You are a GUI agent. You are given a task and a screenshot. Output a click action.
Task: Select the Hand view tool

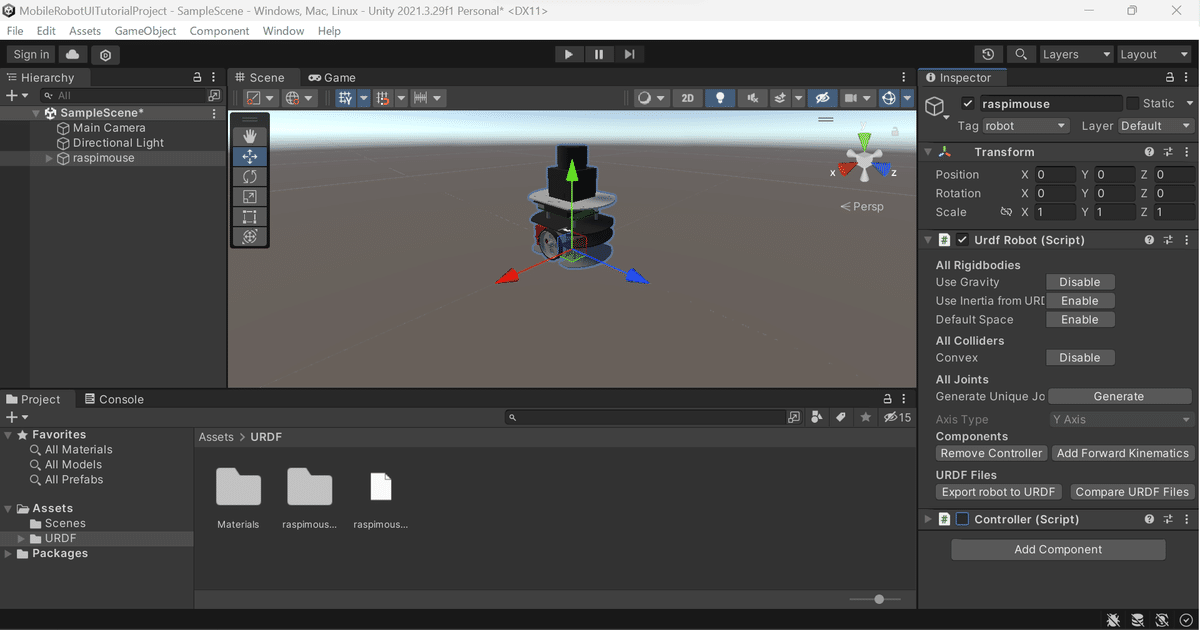point(250,136)
